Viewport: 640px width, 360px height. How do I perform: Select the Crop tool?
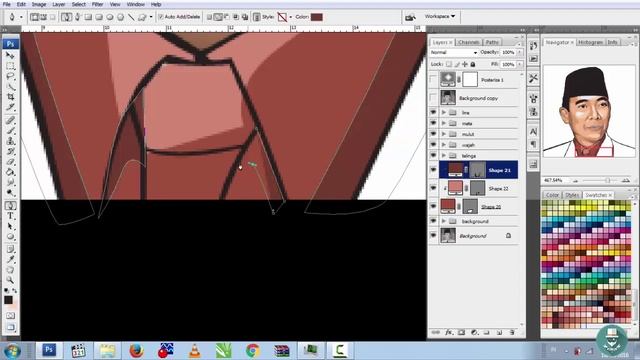coord(10,97)
